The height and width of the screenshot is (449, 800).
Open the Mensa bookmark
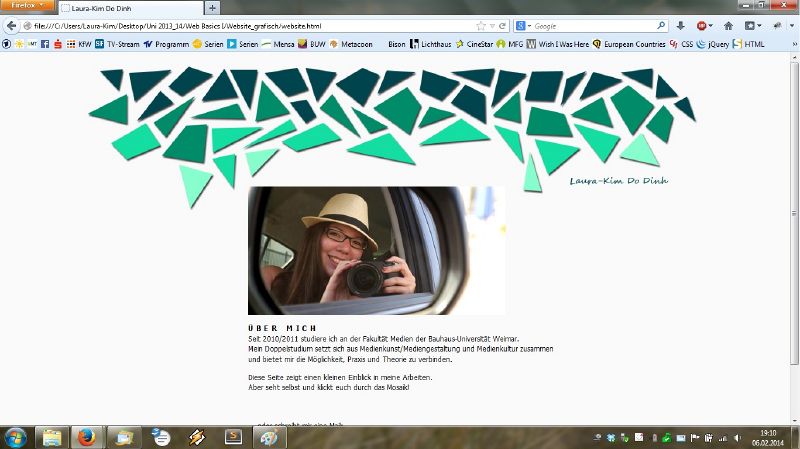click(x=278, y=44)
